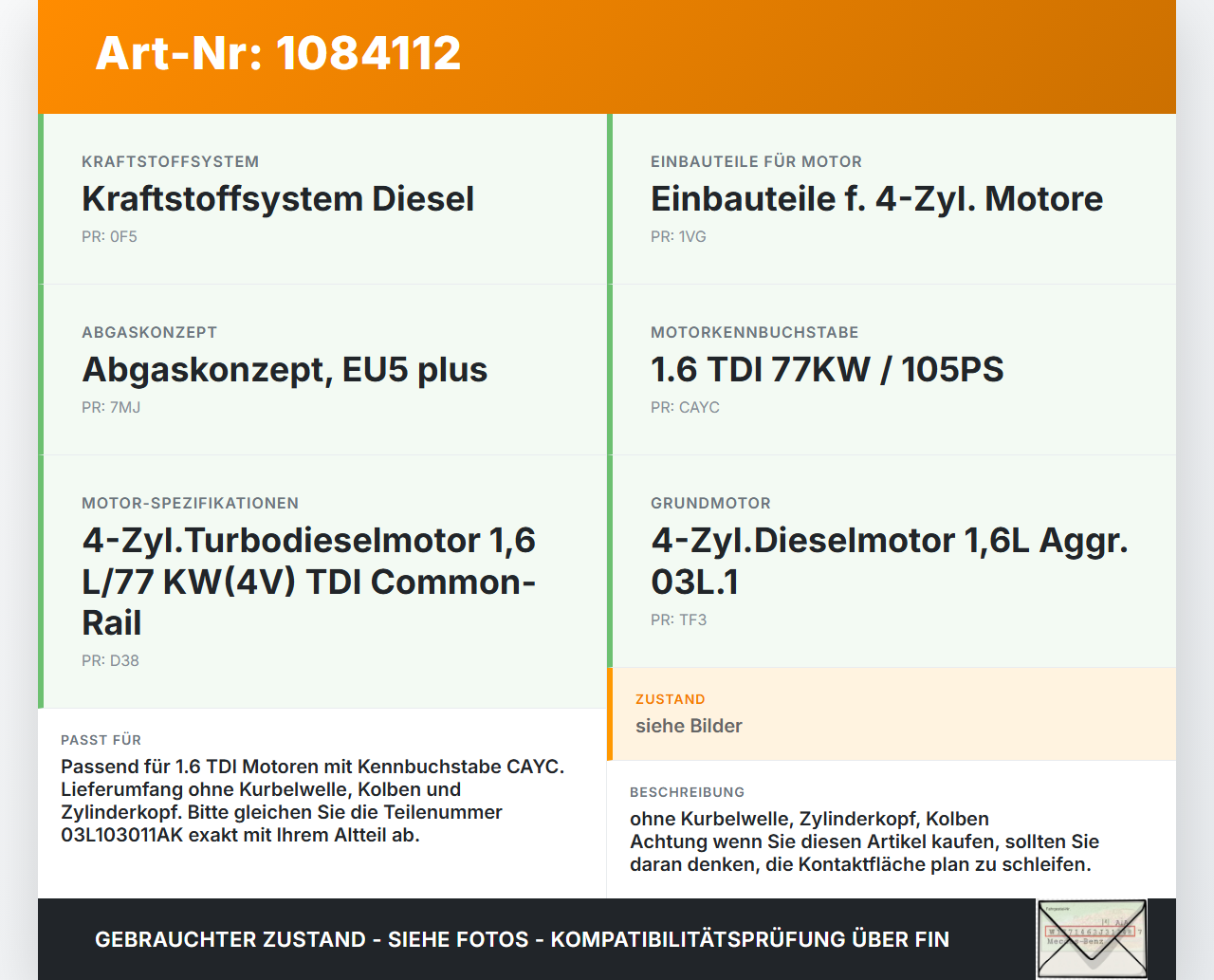Click the label "EINBAUTEILE FÜR MOTOR"

click(757, 161)
